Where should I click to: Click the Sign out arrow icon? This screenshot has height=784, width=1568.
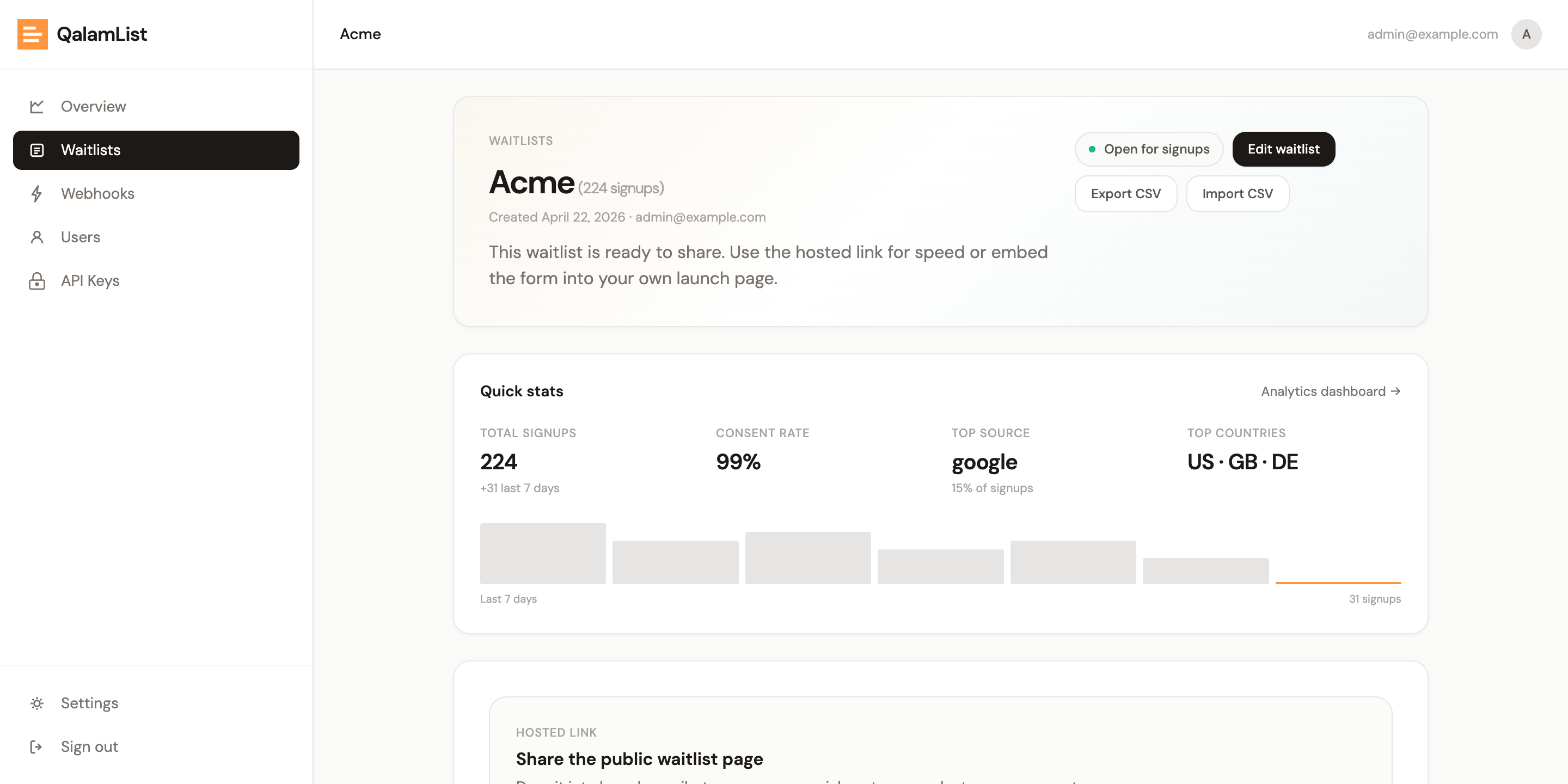coord(36,747)
